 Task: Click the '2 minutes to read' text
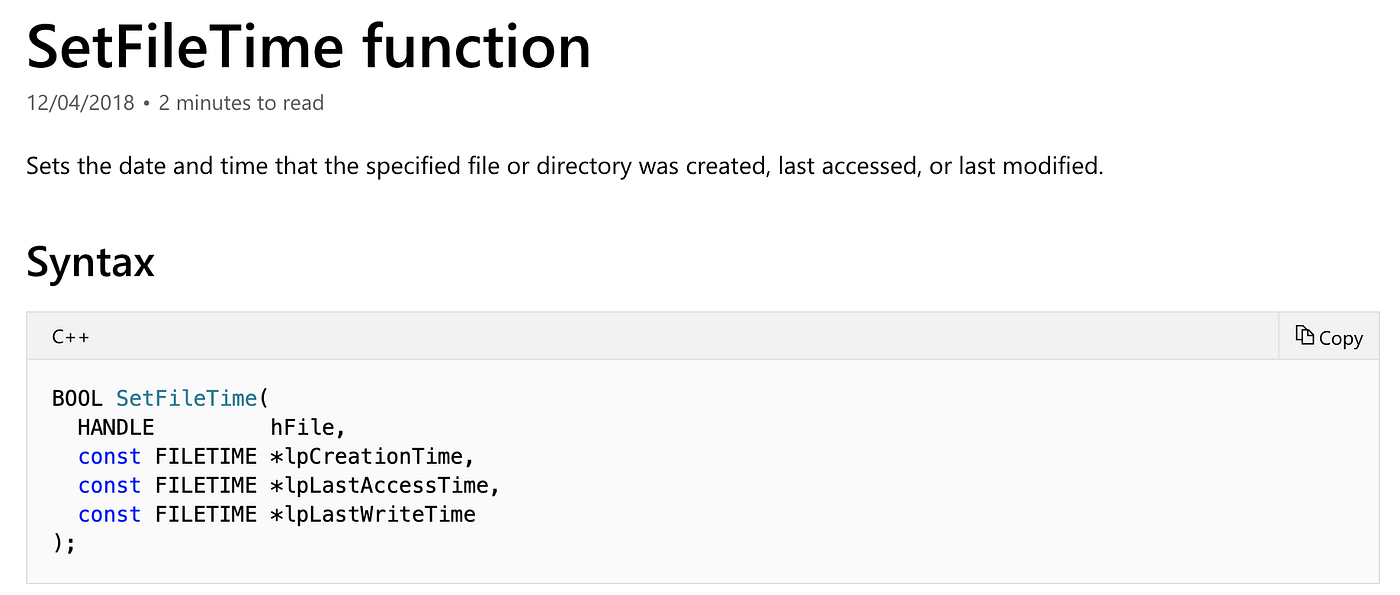coord(241,103)
